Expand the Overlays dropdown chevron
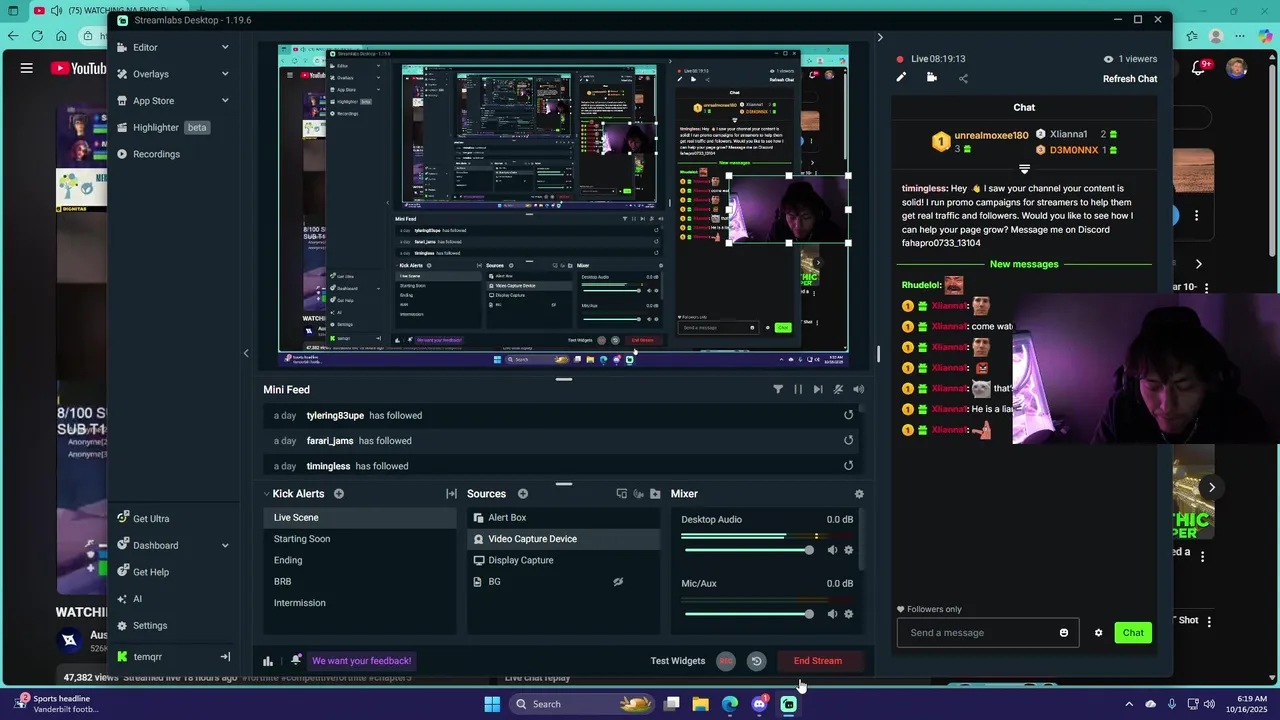 coord(225,74)
